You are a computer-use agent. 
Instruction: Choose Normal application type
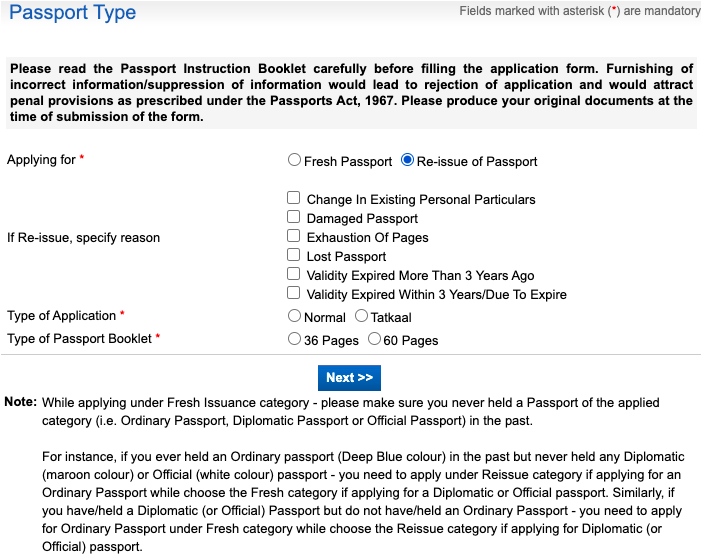(x=294, y=316)
